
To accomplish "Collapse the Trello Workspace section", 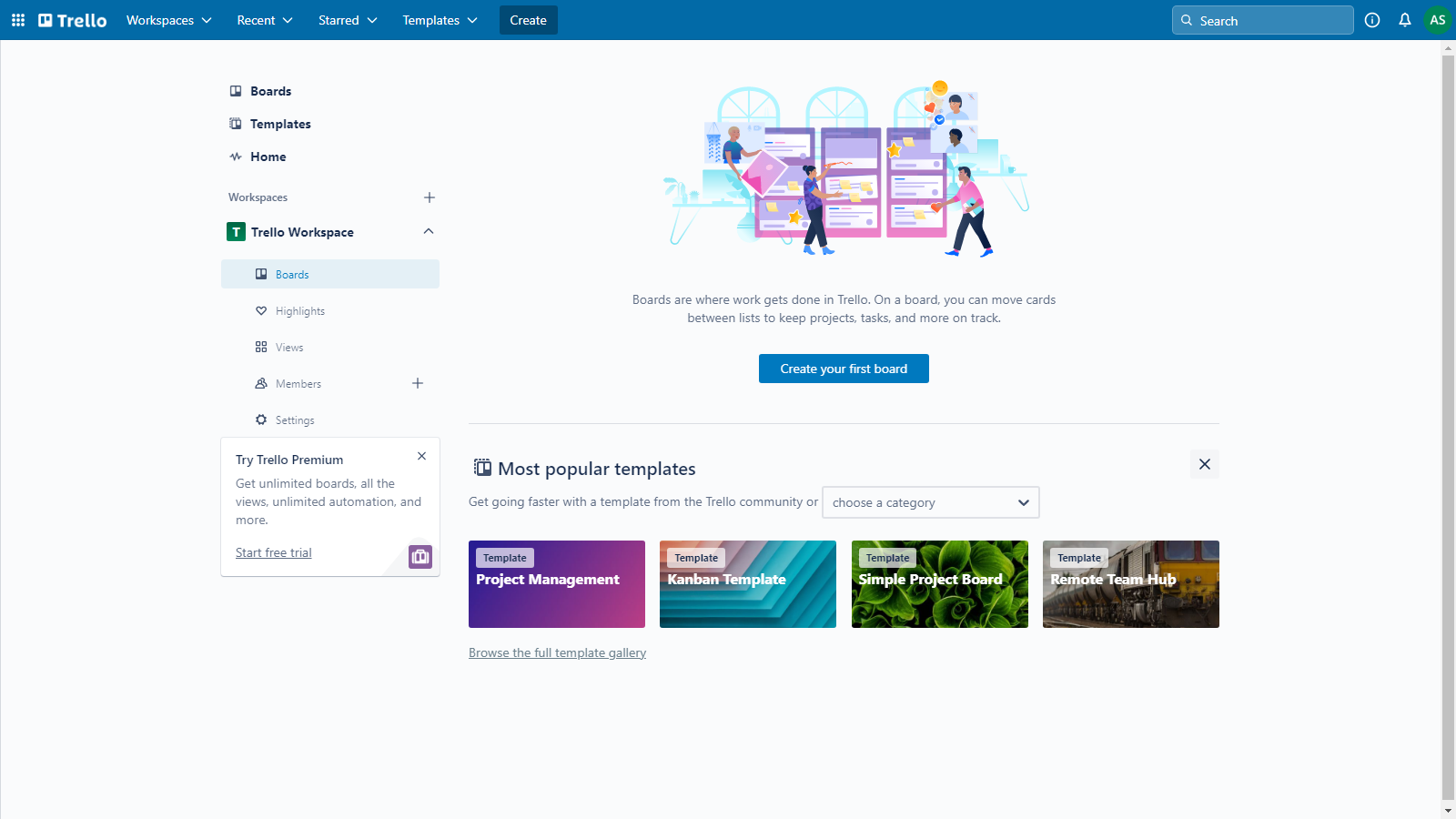I will pyautogui.click(x=429, y=232).
